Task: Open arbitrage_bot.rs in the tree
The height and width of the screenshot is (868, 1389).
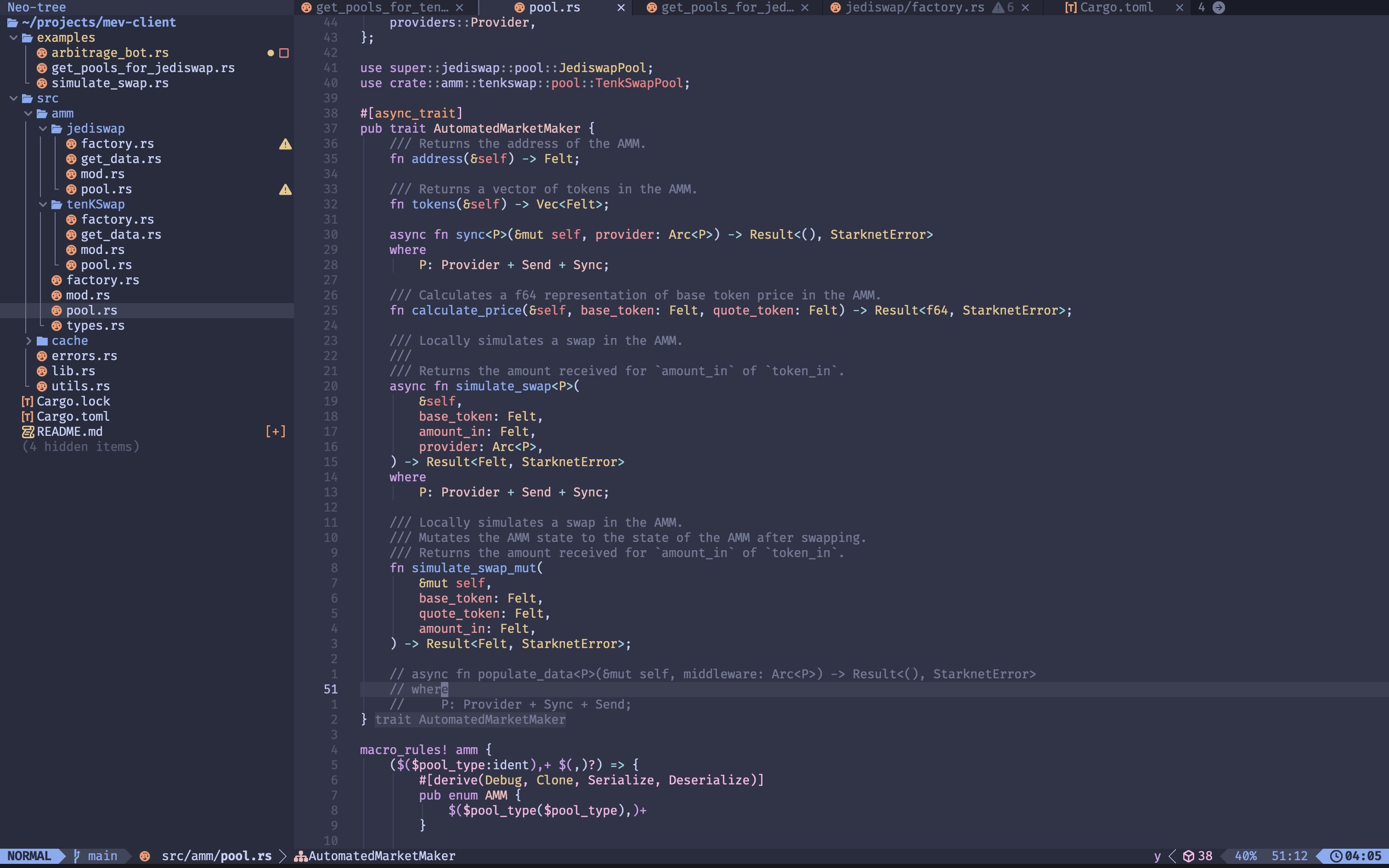Action: (110, 53)
